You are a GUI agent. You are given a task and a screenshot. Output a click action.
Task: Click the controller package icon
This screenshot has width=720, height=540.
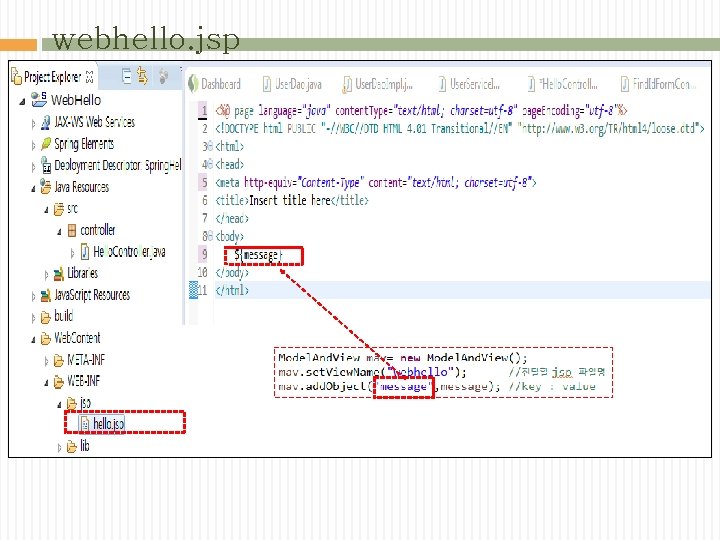(x=72, y=230)
